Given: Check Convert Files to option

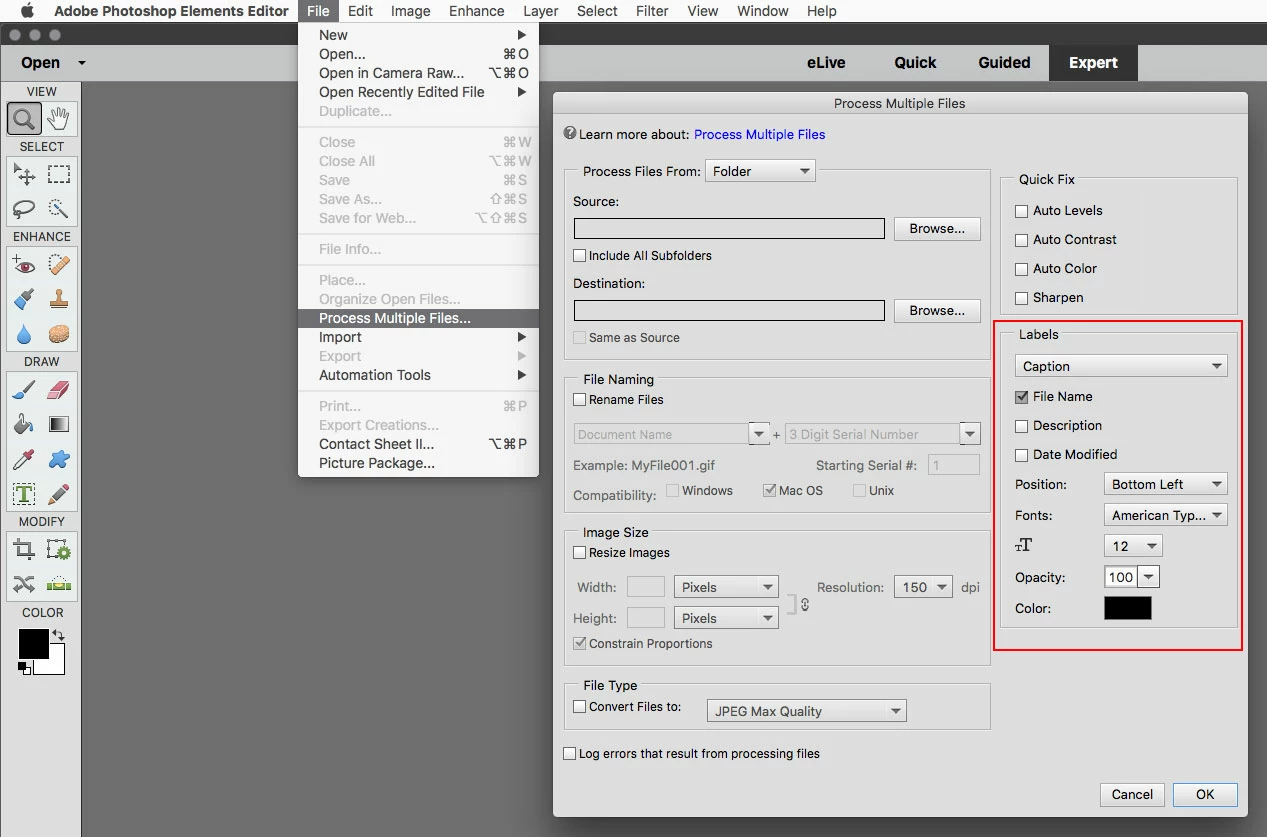Looking at the screenshot, I should pyautogui.click(x=580, y=706).
